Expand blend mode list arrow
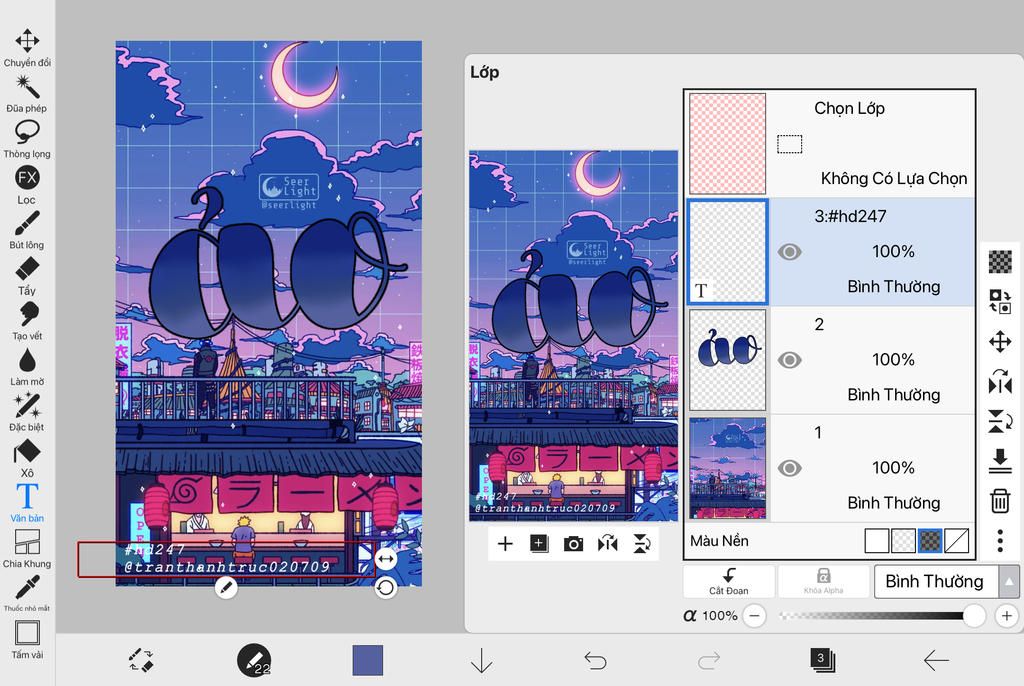Viewport: 1024px width, 686px height. tap(1009, 581)
